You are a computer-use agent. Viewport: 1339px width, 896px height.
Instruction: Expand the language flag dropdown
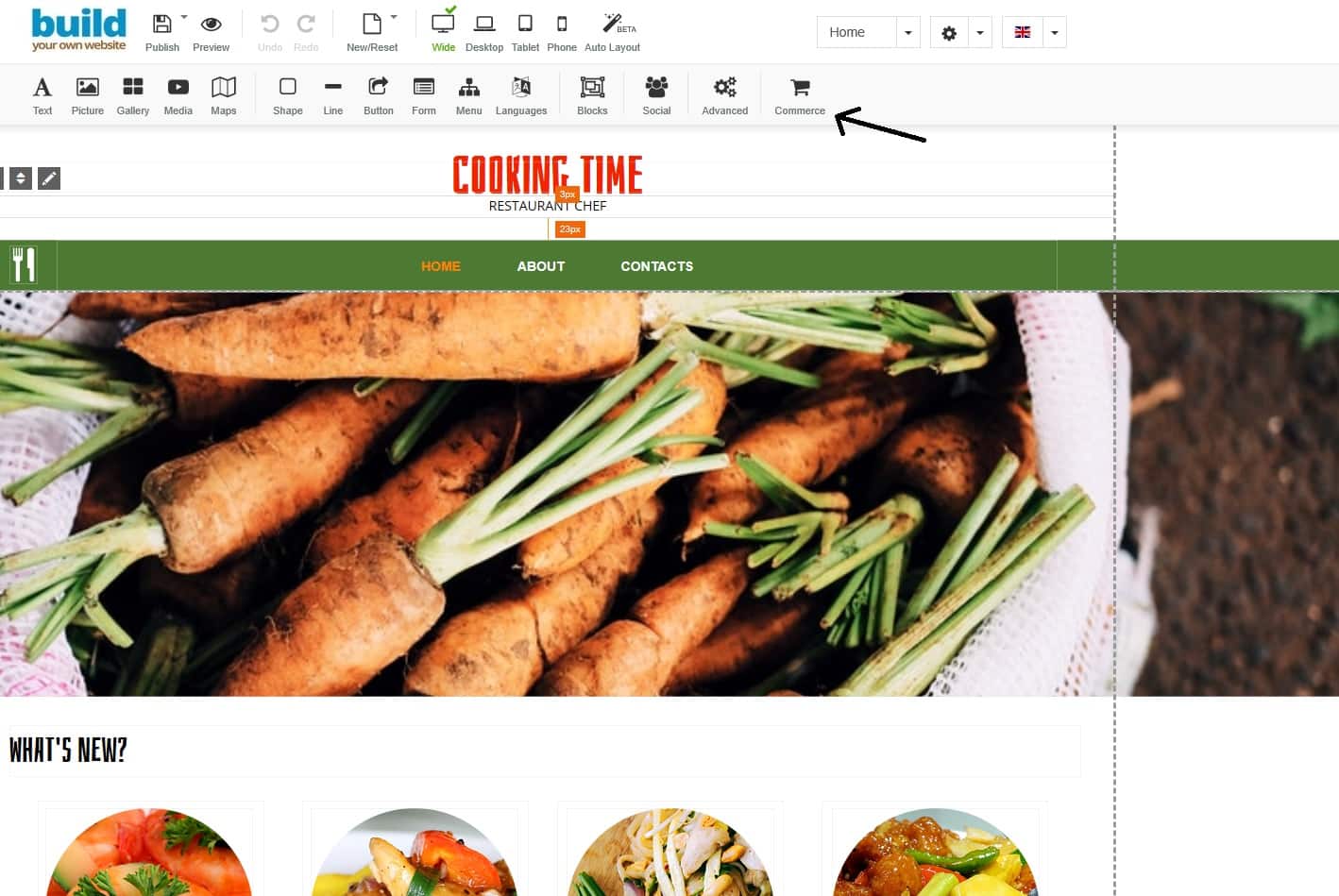point(1055,32)
